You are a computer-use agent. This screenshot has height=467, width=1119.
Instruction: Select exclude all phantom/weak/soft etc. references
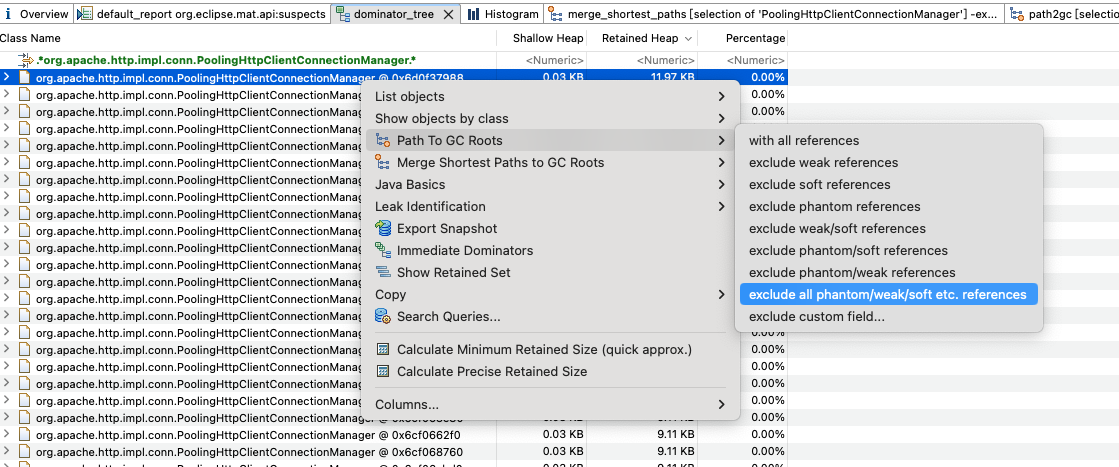click(x=888, y=294)
